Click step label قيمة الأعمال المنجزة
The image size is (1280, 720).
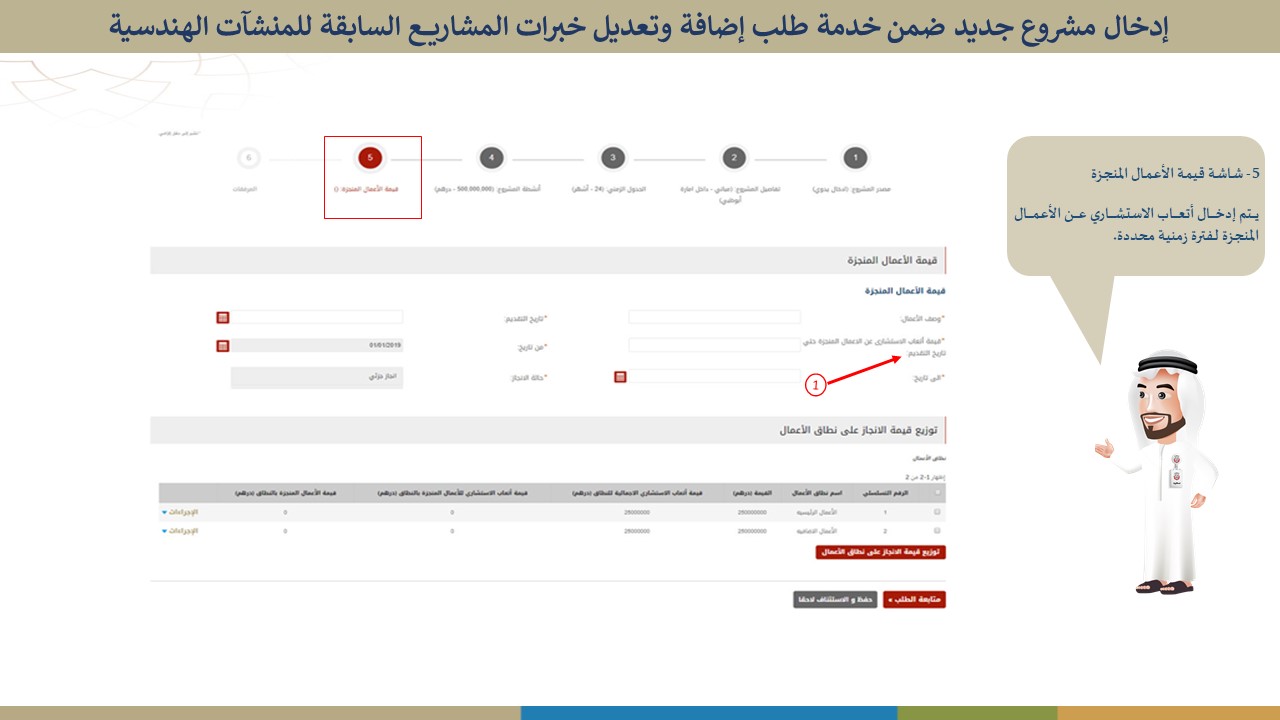coord(369,188)
